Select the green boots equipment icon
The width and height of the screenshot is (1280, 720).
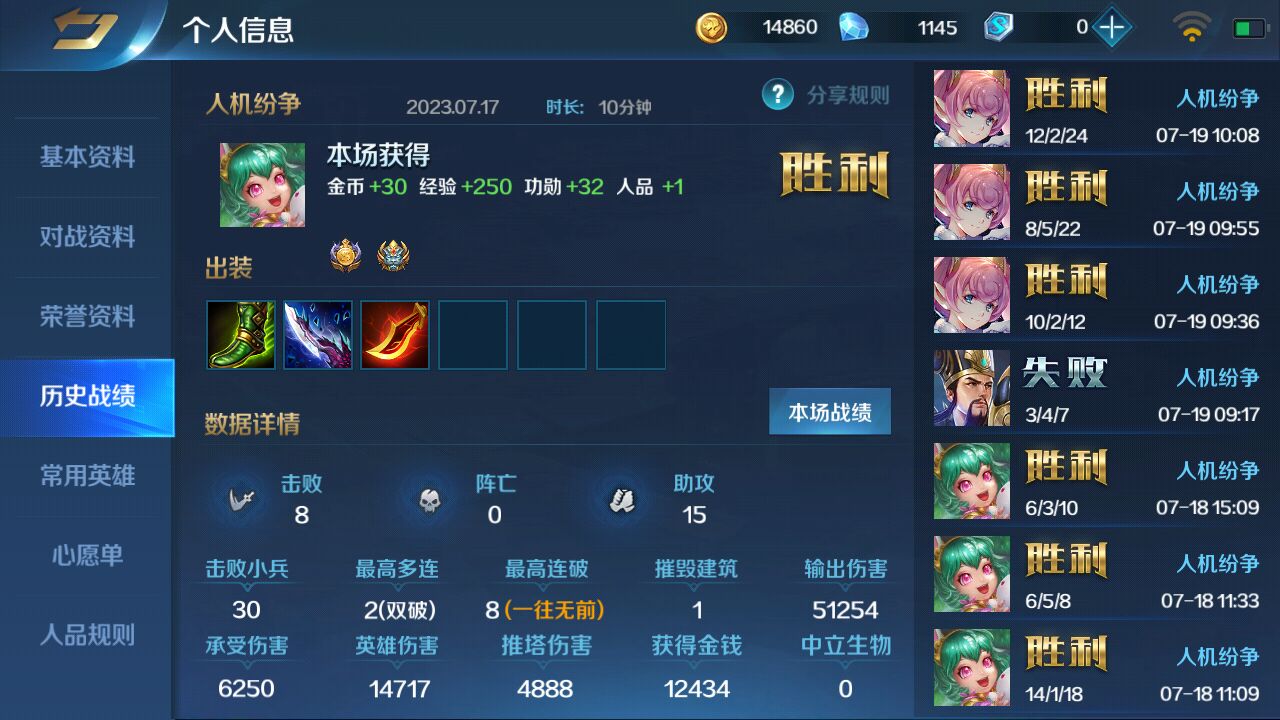(x=241, y=335)
